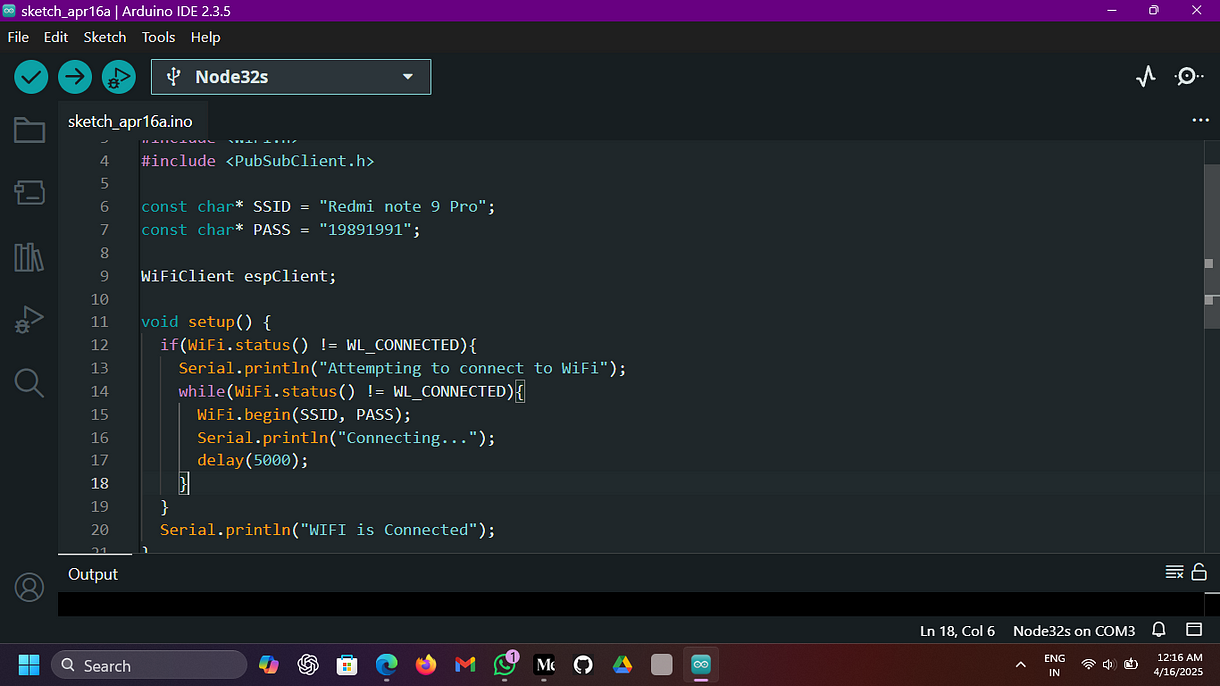Open the Search sidebar panel
Screen dimensions: 1220x686
(29, 383)
